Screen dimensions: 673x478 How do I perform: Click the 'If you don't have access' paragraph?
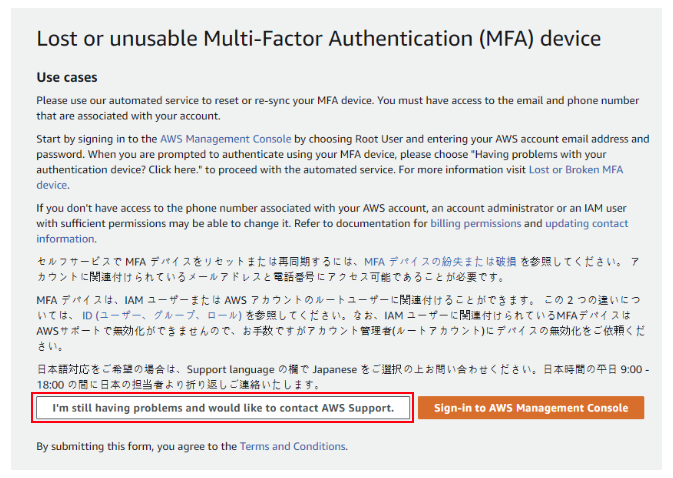tap(332, 224)
